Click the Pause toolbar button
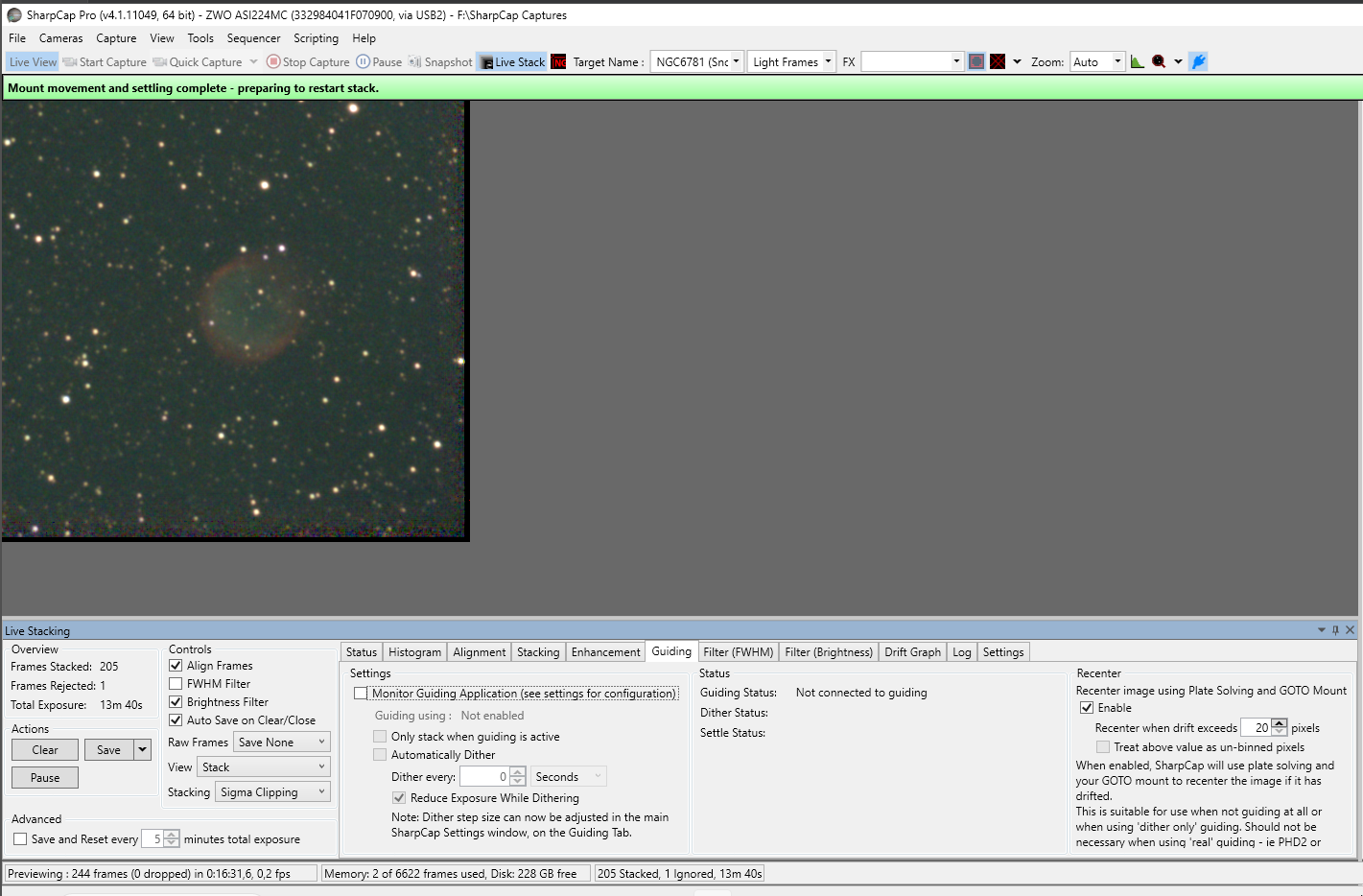 [x=379, y=61]
